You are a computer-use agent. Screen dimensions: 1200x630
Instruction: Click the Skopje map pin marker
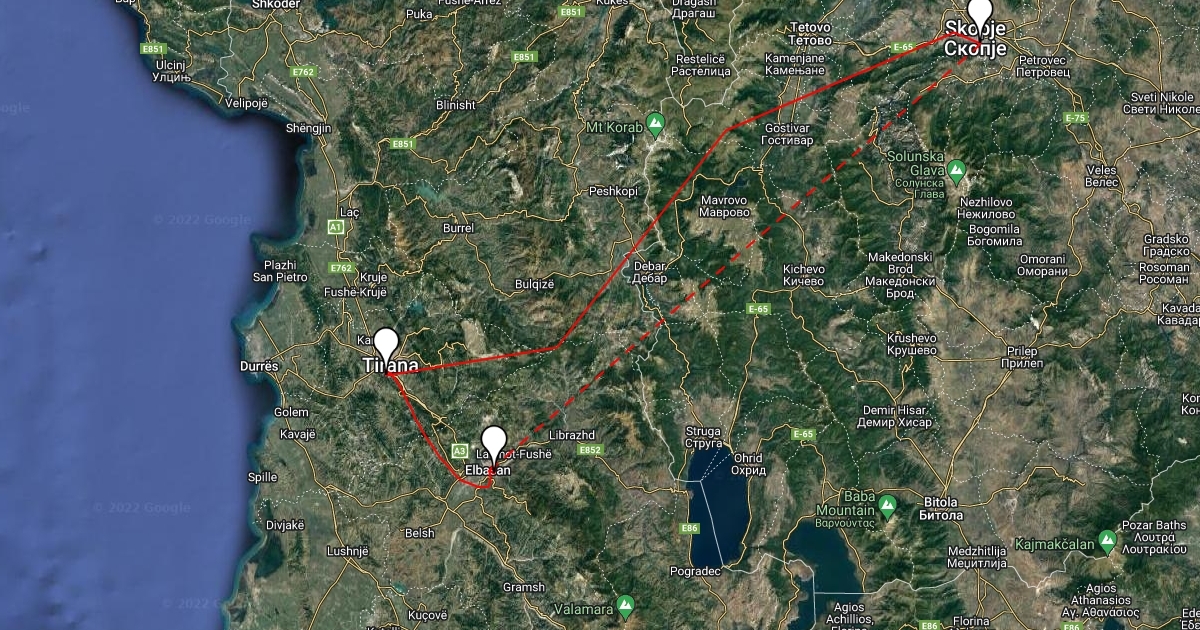click(982, 14)
